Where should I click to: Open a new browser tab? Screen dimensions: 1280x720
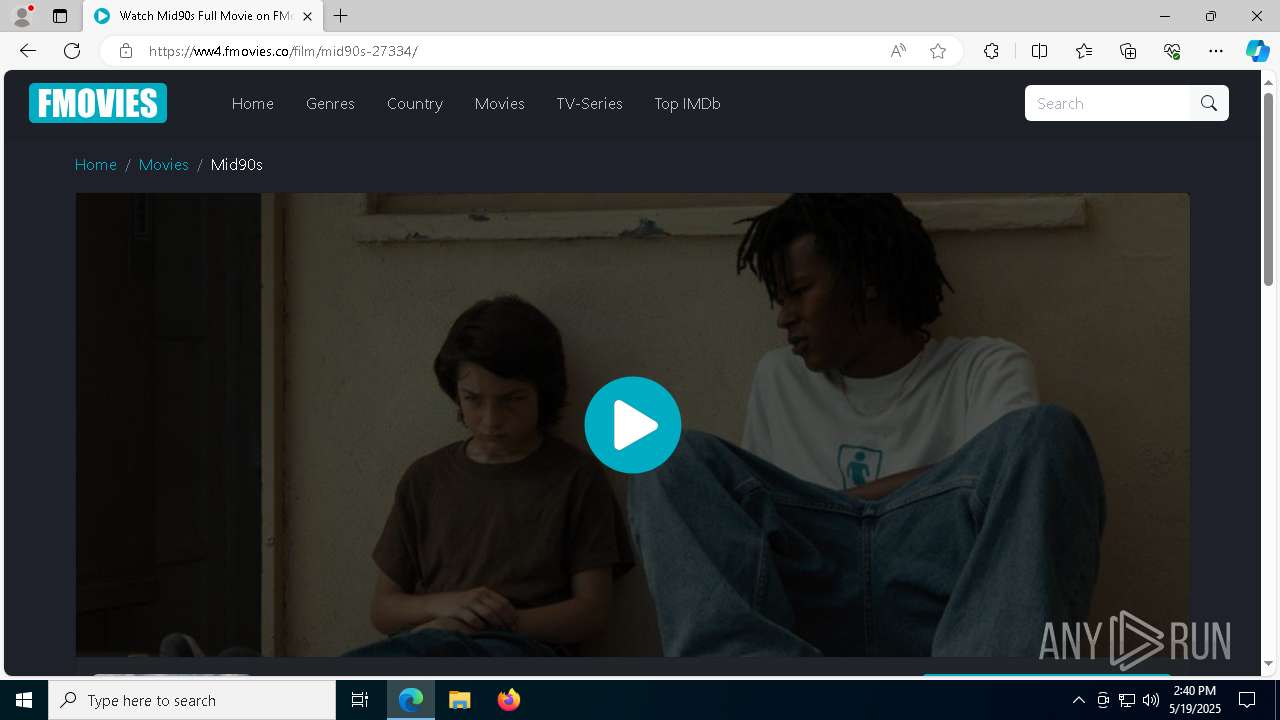(x=341, y=16)
